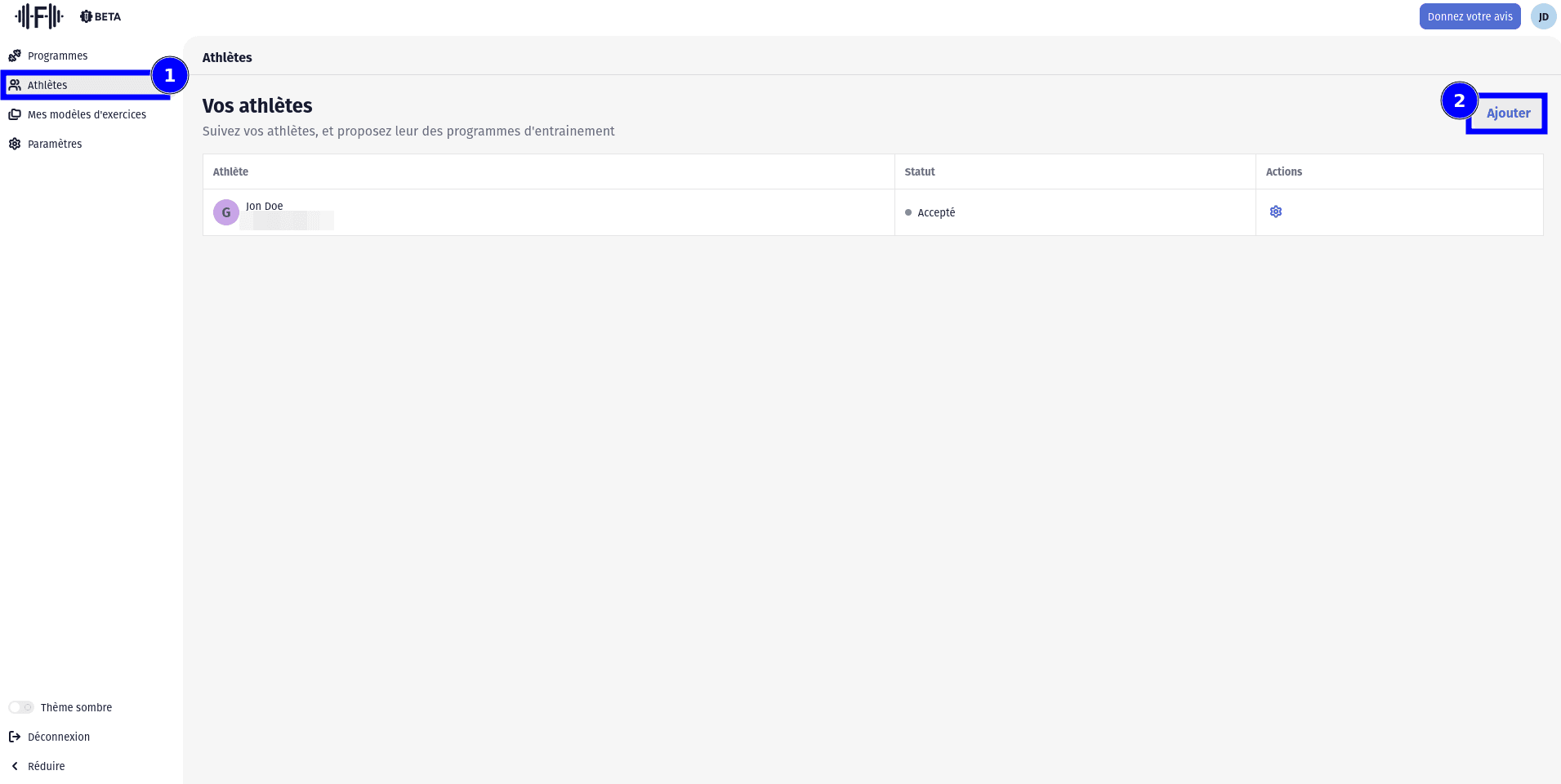1561x784 pixels.
Task: Click the Mes modèles d'exercices sidebar icon
Action: 15,114
